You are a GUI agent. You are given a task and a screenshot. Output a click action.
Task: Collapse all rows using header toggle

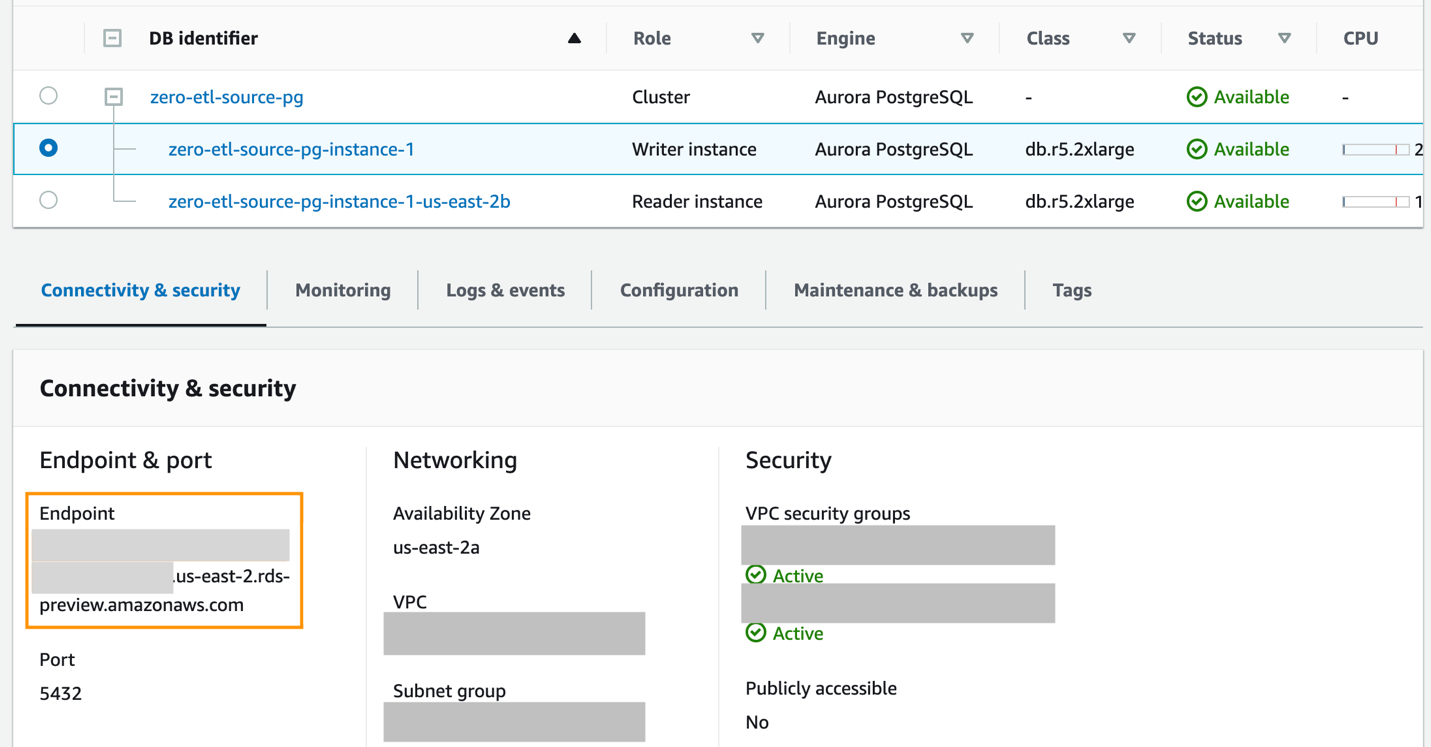[113, 39]
